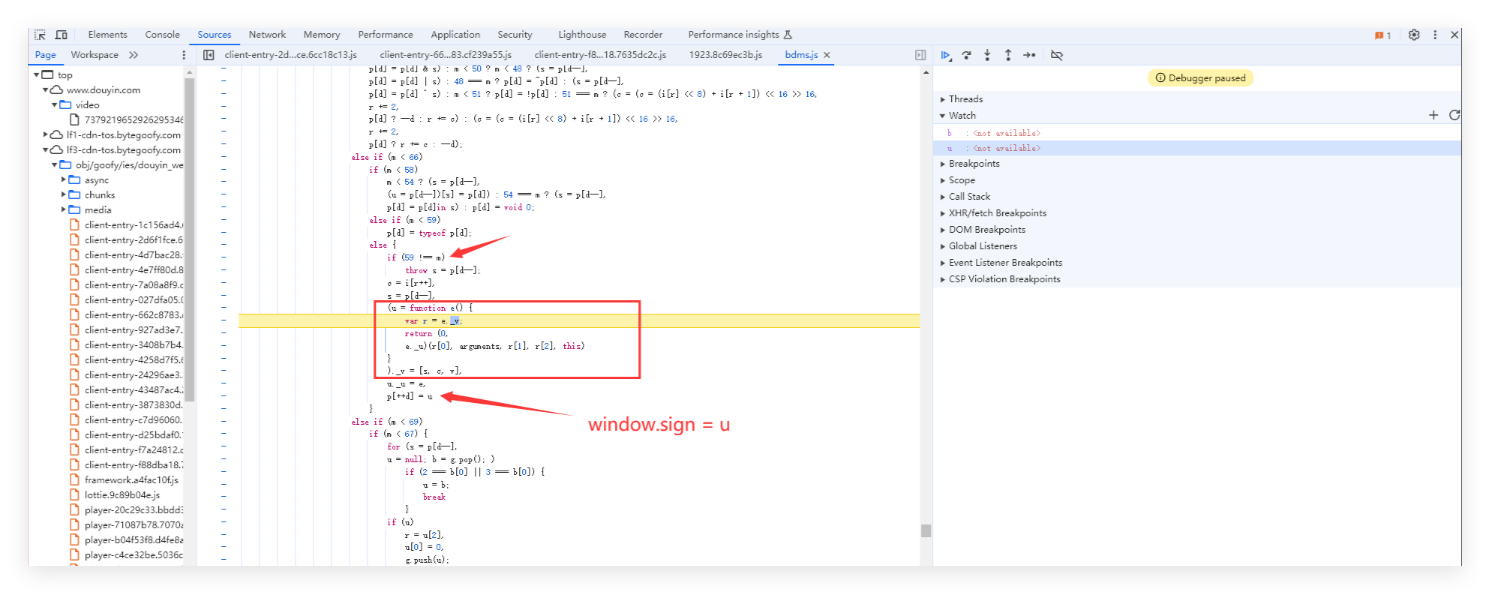Open lottie.9c89b04e.js in file tree
Image resolution: width=1490 pixels, height=594 pixels.
coord(122,495)
